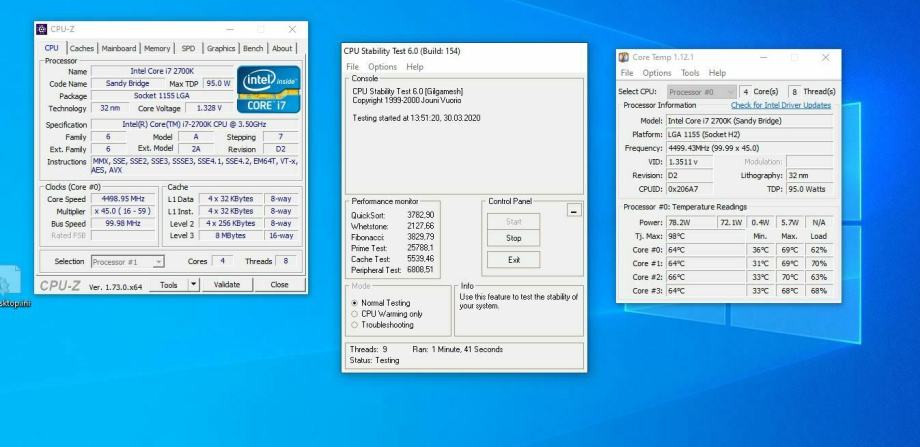This screenshot has width=920, height=447.
Task: Click the Validate button in CPU-Z
Action: 227,285
